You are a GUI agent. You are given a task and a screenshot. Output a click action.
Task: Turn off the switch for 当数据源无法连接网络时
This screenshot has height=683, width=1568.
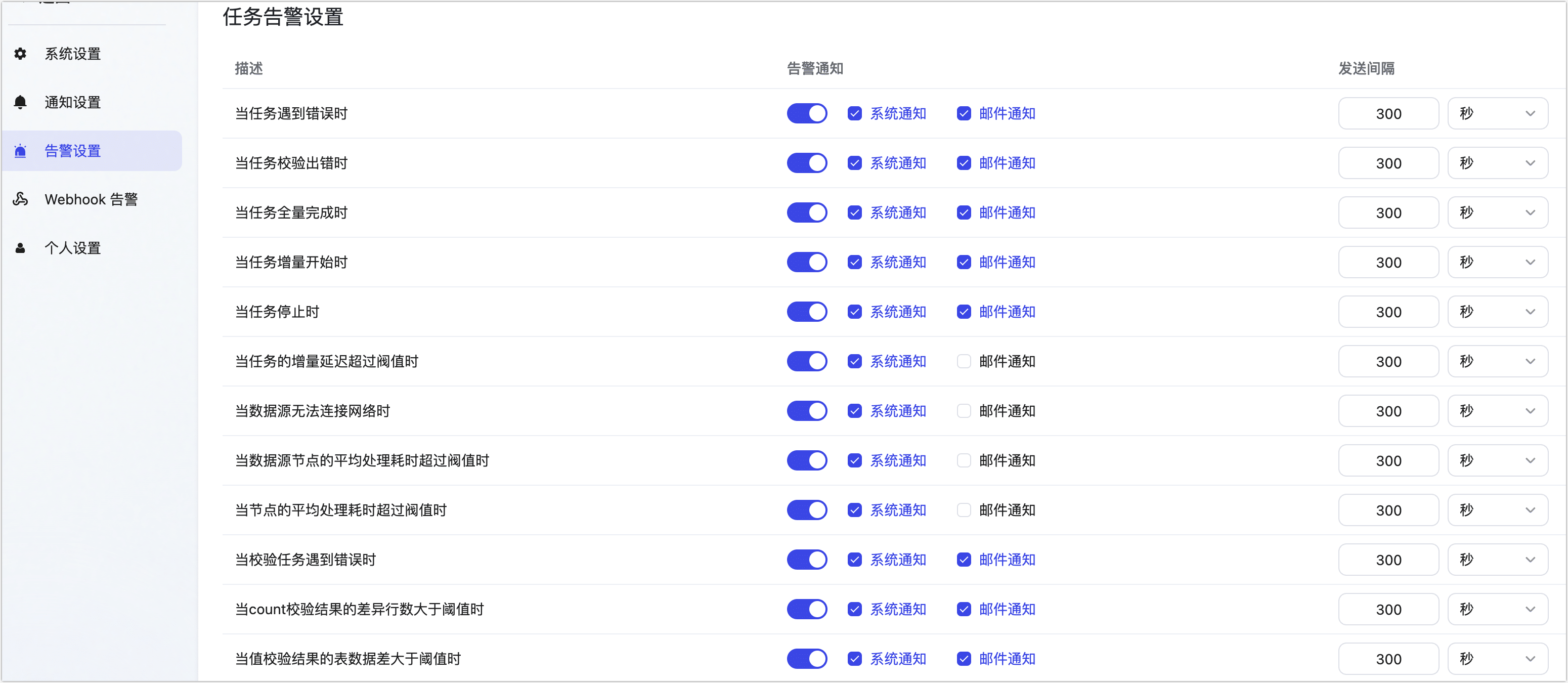tap(807, 411)
